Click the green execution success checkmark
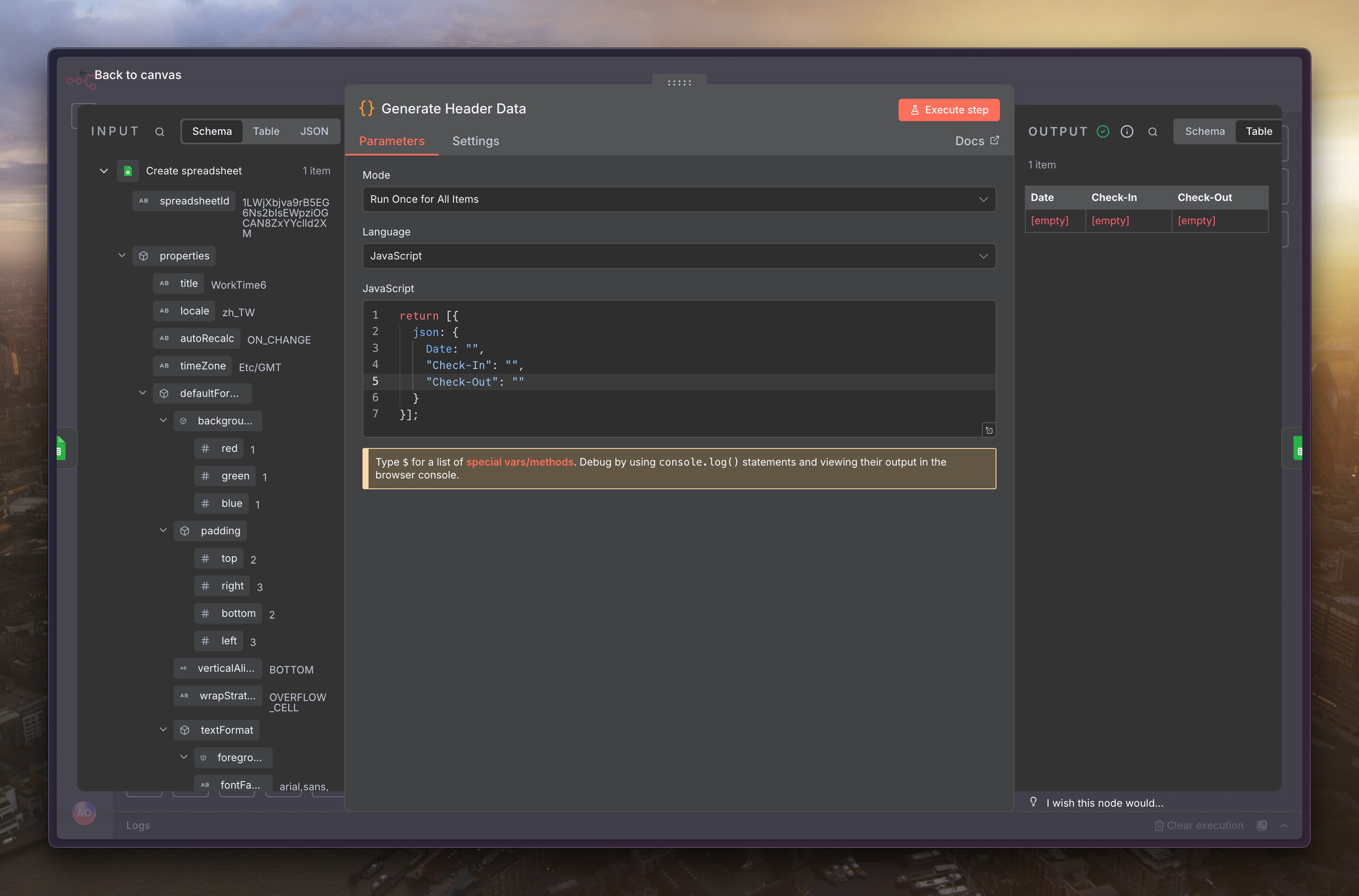This screenshot has height=896, width=1359. tap(1103, 131)
